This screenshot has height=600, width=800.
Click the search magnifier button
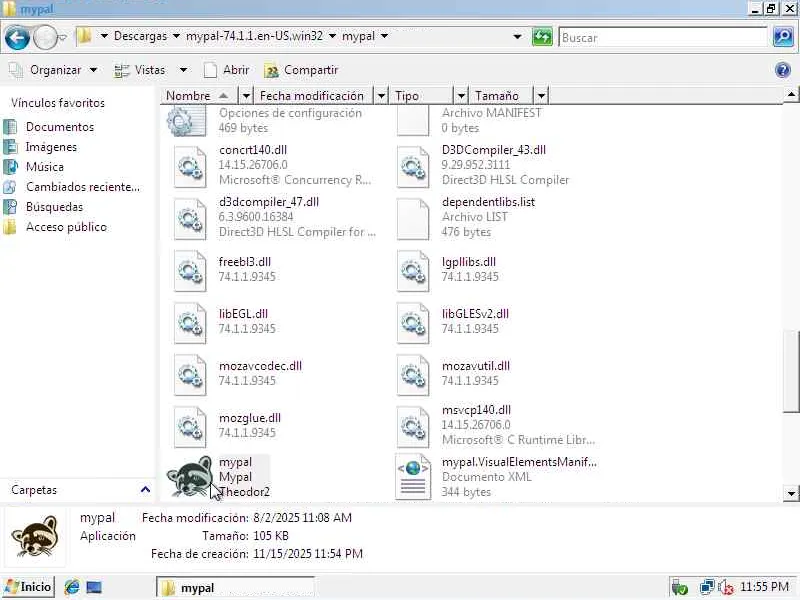point(783,37)
